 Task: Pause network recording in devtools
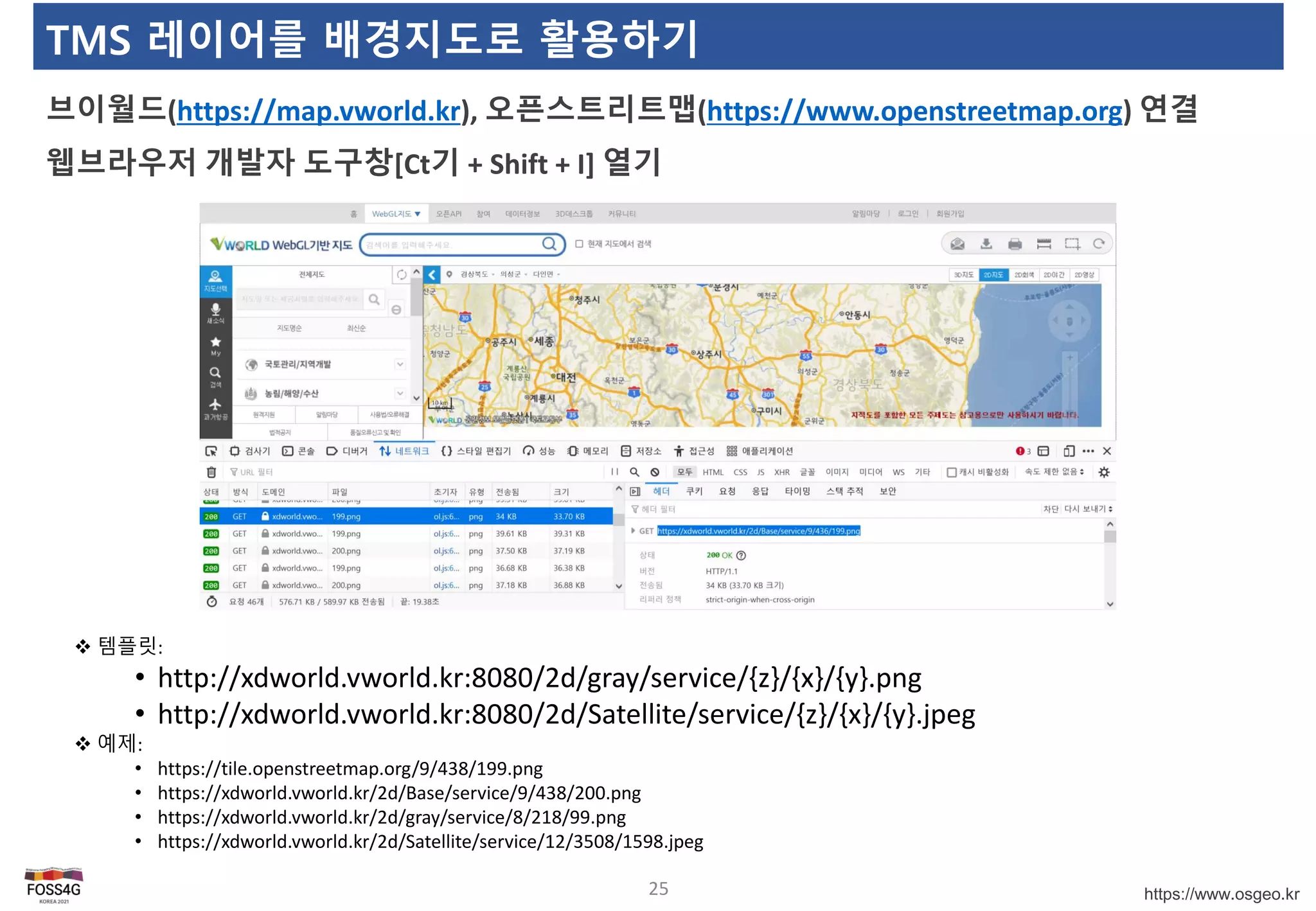(615, 472)
